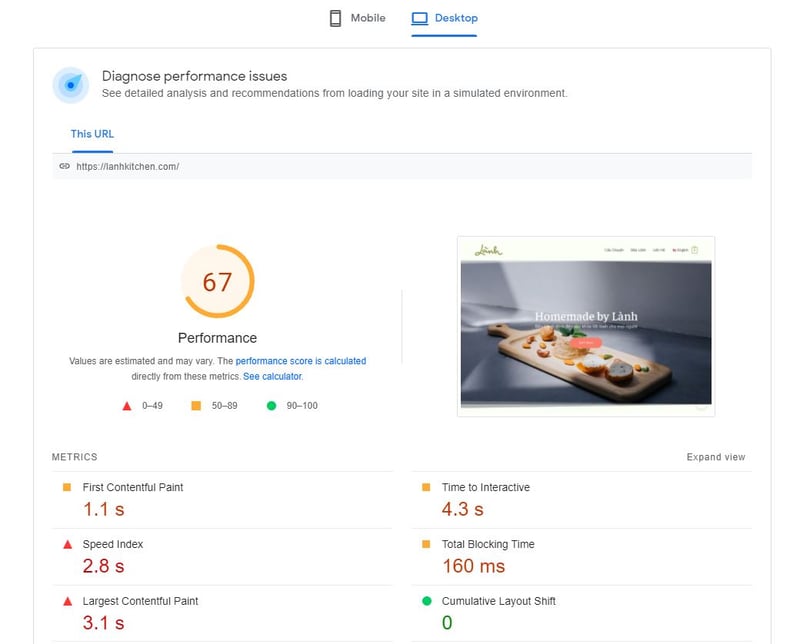
Task: Open the See calculator link
Action: [x=272, y=377]
